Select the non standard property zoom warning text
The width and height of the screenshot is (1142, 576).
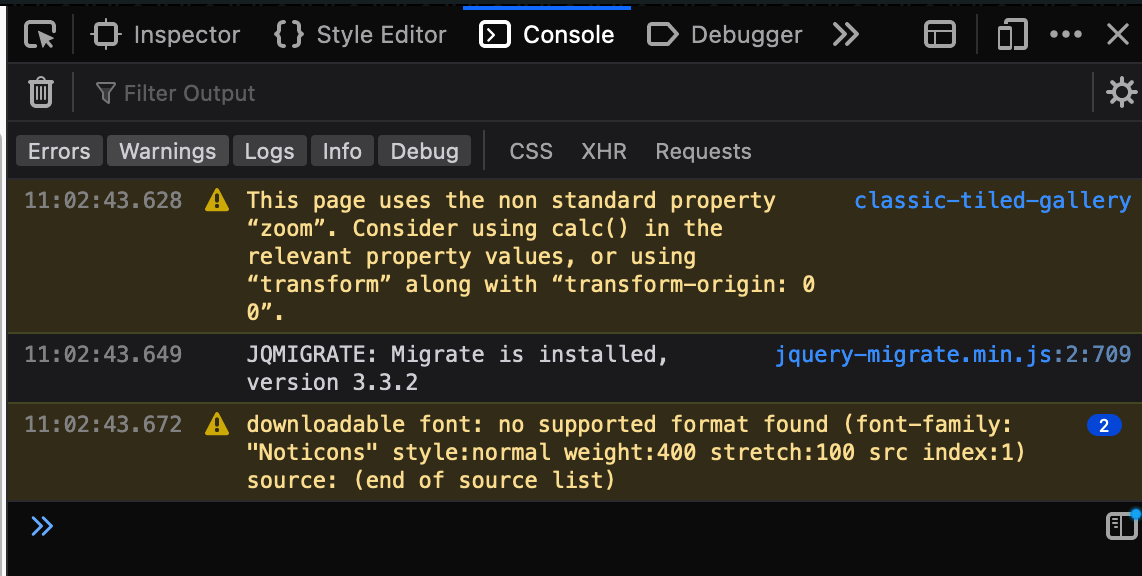531,256
